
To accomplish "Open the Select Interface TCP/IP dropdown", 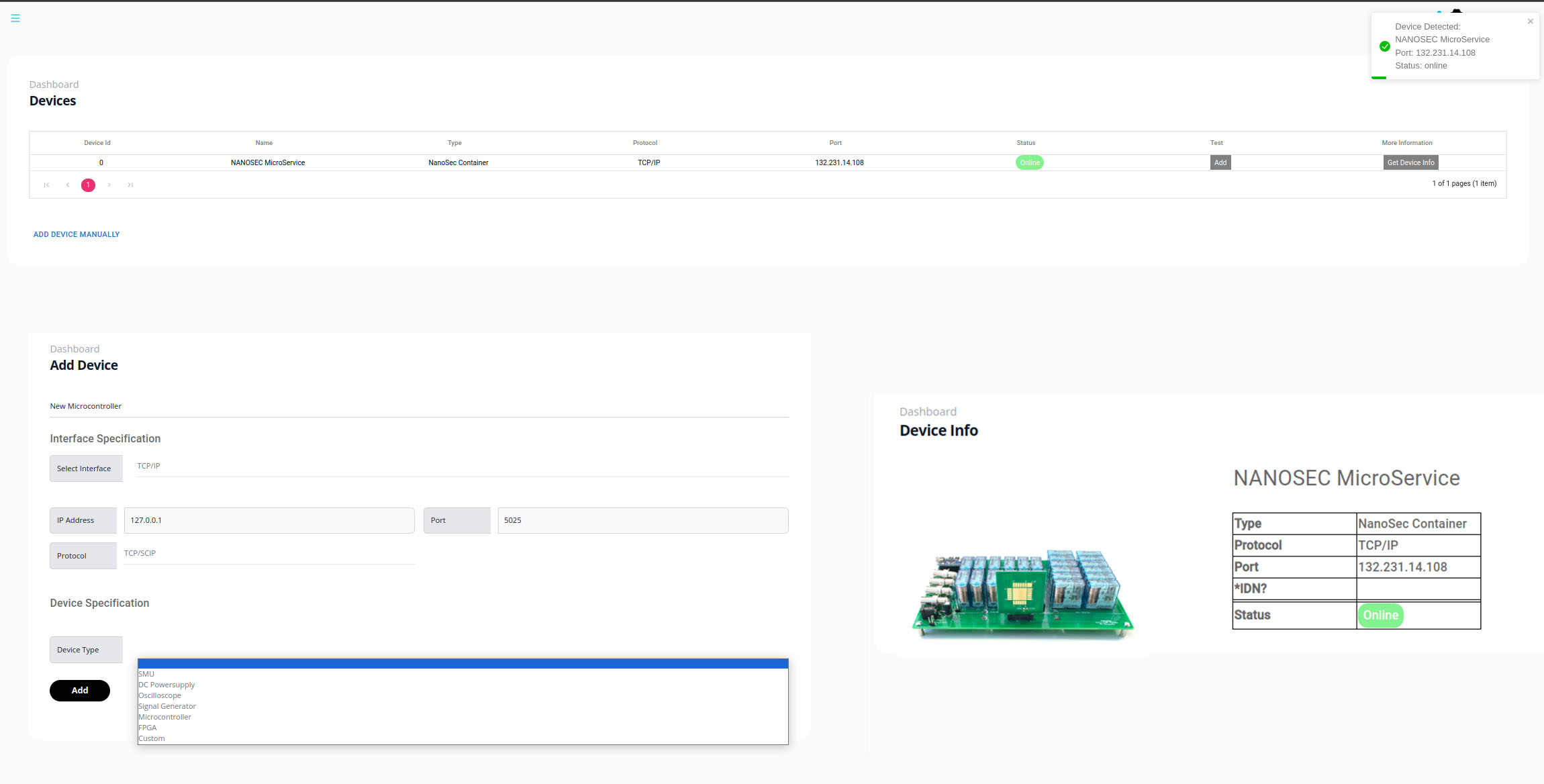I will tap(462, 467).
